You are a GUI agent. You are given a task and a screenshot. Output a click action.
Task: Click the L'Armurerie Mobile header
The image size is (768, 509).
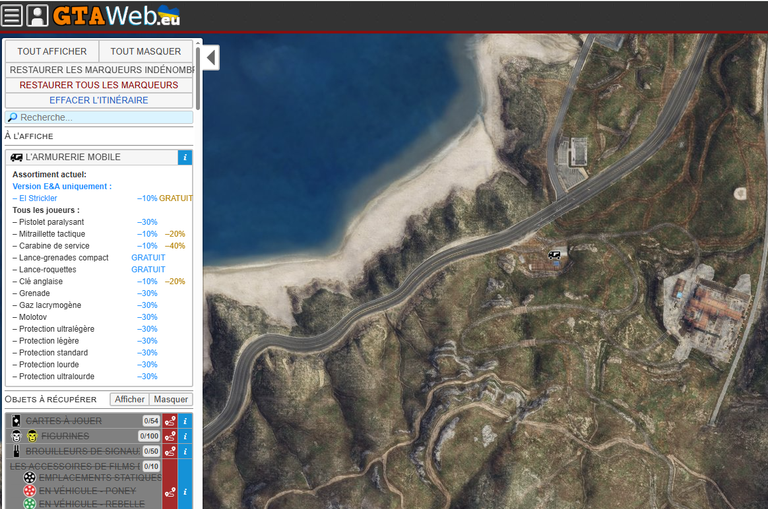pos(92,157)
